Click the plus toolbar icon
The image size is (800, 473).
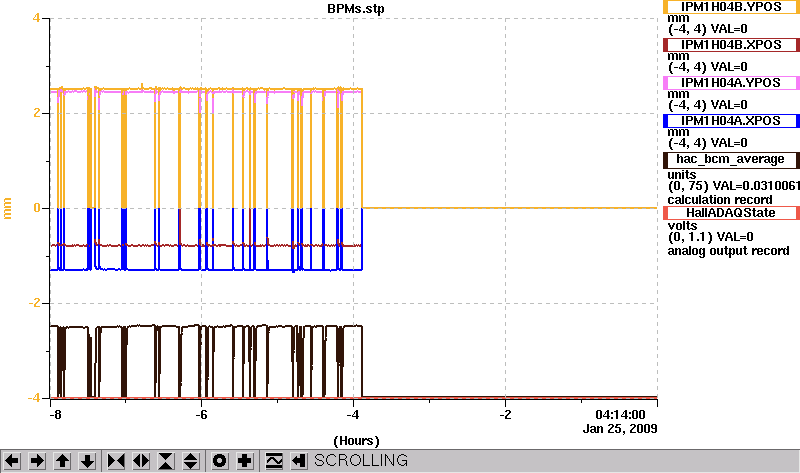(x=244, y=461)
